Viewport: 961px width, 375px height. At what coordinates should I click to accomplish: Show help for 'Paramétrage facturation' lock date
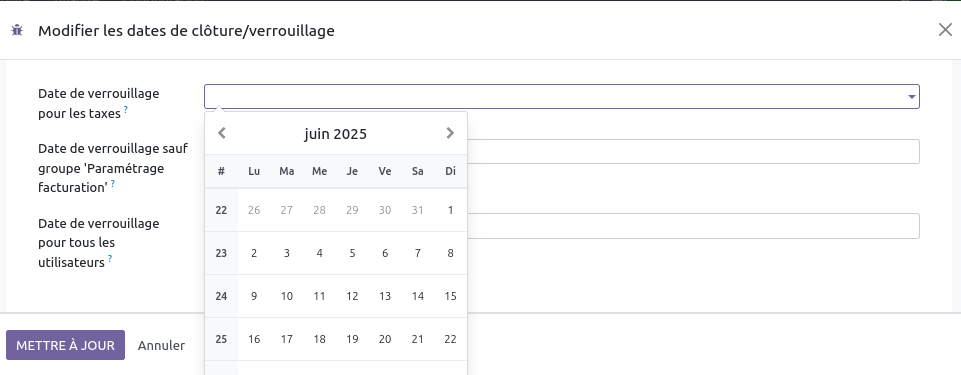tap(113, 183)
